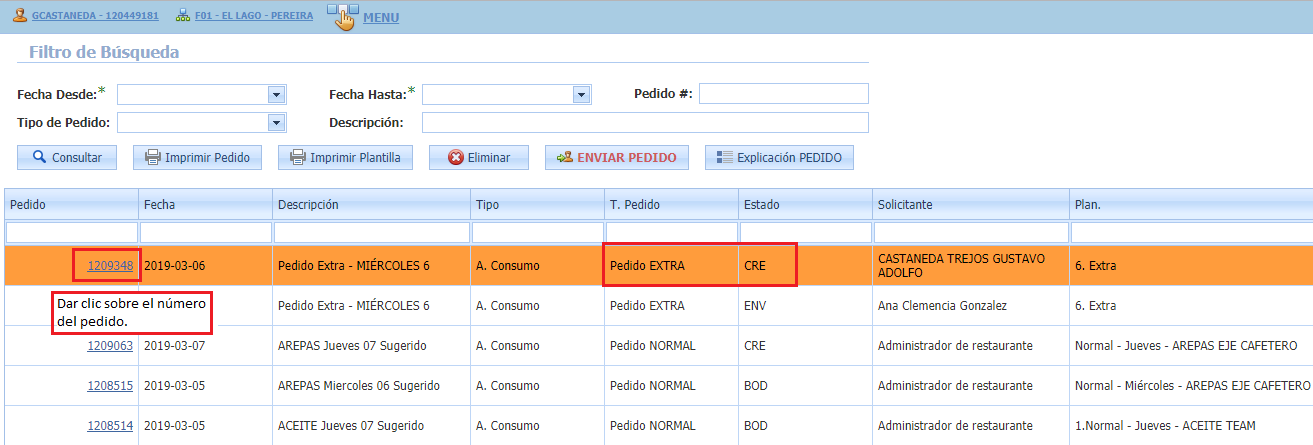
Task: Expand the Tipo de Pedido dropdown arrow
Action: [277, 122]
